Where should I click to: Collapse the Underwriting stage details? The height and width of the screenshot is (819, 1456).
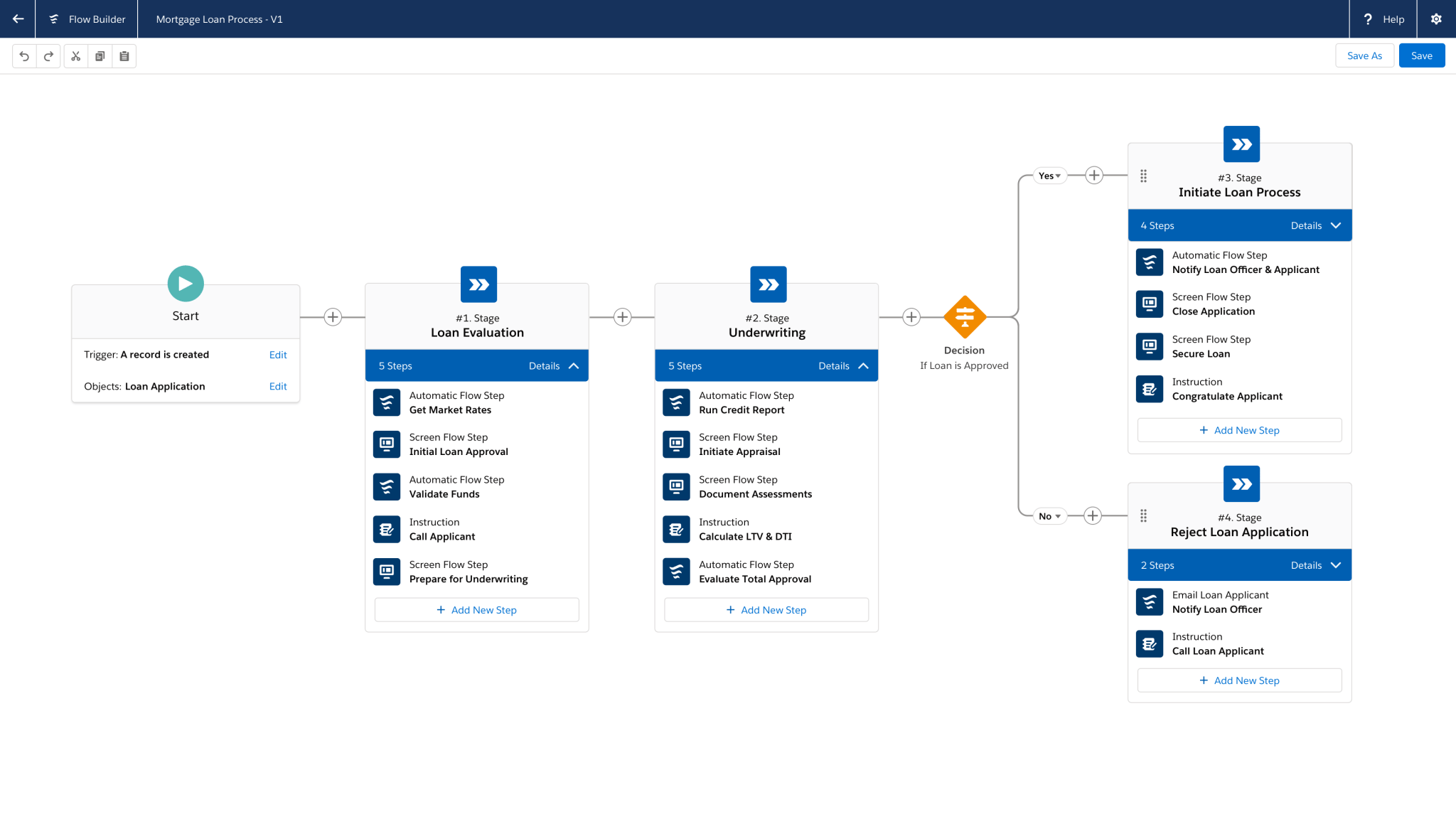862,365
